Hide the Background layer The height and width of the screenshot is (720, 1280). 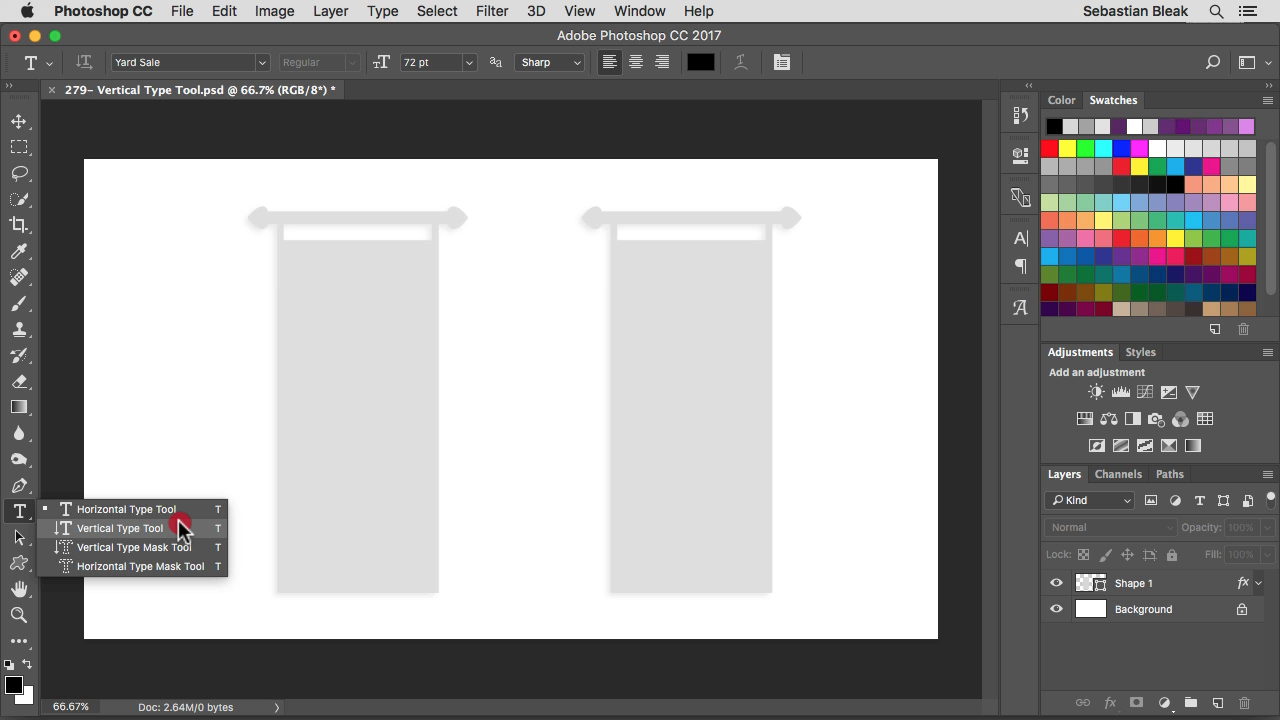(1056, 609)
